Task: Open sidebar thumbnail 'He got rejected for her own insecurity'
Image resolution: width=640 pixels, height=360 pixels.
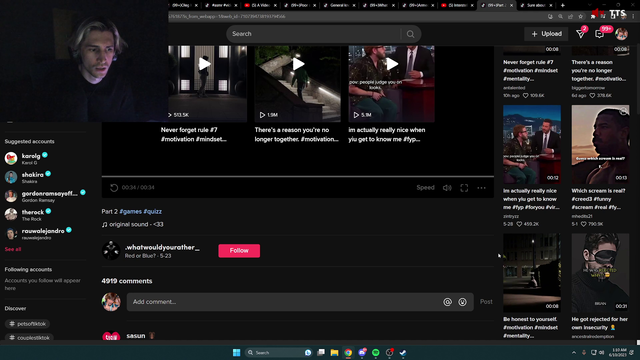Action: click(600, 273)
